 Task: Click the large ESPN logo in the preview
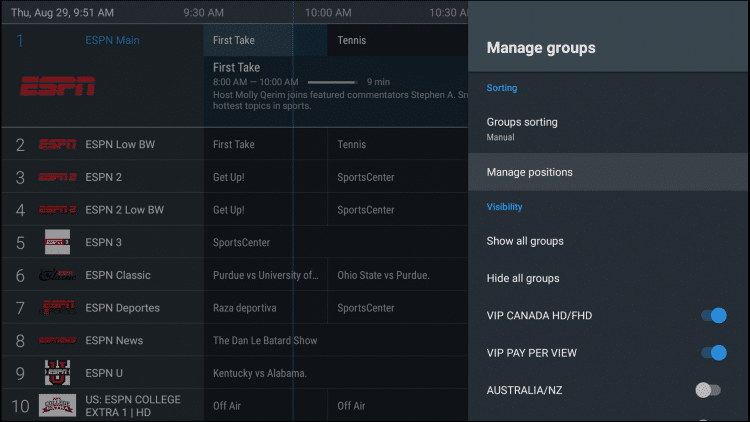(x=58, y=86)
